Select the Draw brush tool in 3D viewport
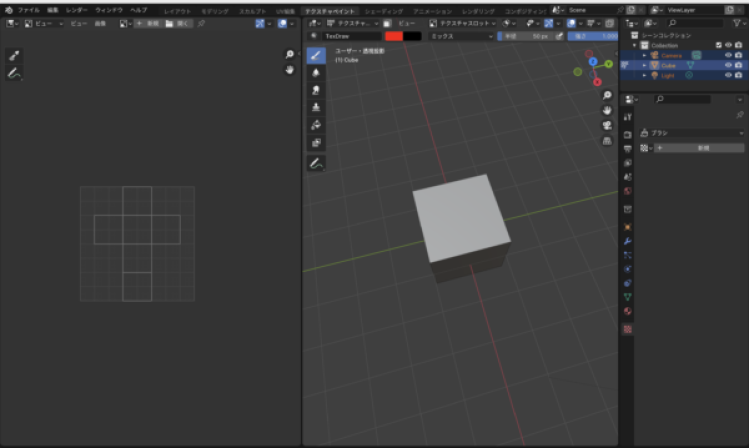 316,56
